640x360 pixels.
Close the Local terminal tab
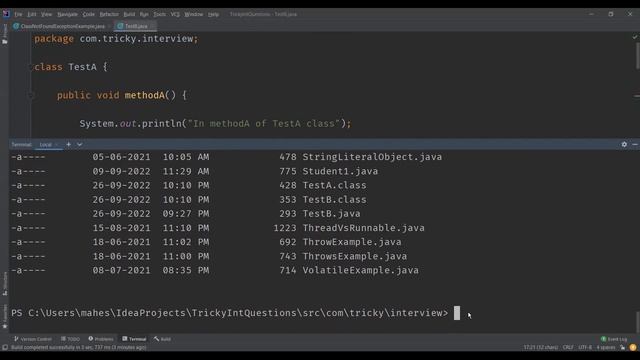57,144
